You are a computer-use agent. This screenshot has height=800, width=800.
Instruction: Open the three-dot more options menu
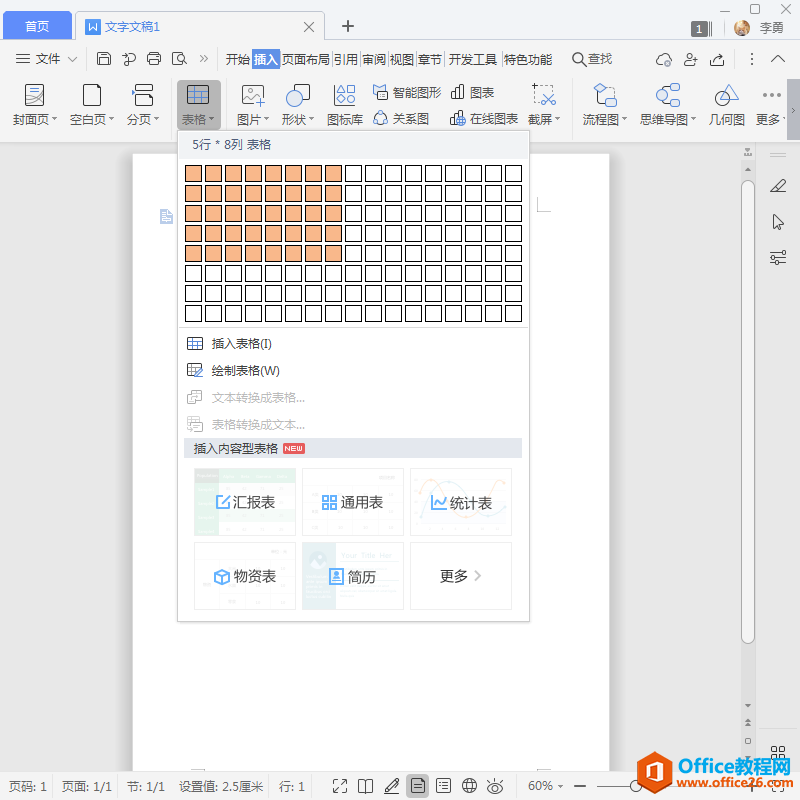tap(752, 59)
